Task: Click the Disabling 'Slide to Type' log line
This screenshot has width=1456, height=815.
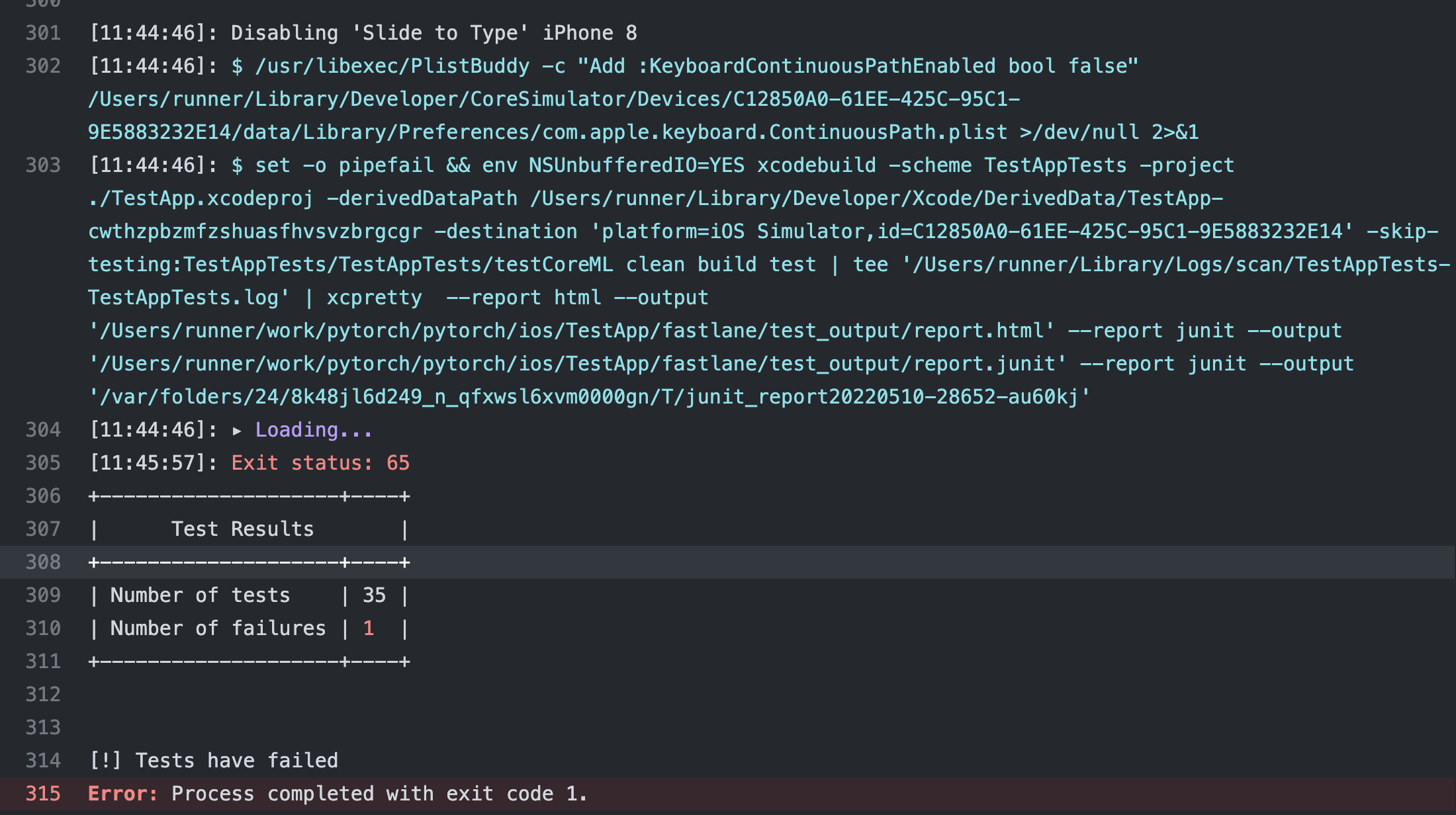Action: coord(433,33)
